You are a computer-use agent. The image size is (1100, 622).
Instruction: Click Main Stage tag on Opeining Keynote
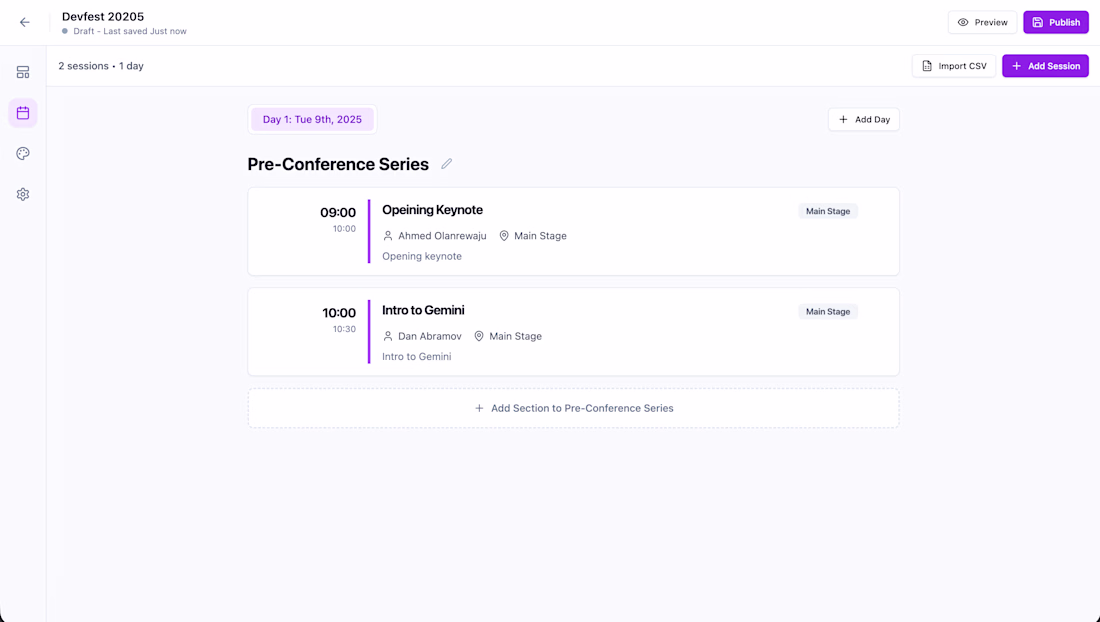(x=828, y=211)
